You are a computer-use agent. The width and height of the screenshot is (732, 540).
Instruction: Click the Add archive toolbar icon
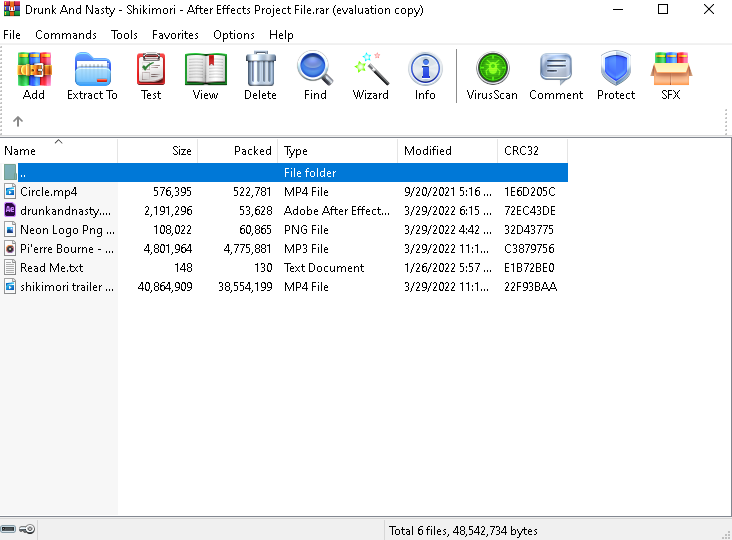point(34,70)
